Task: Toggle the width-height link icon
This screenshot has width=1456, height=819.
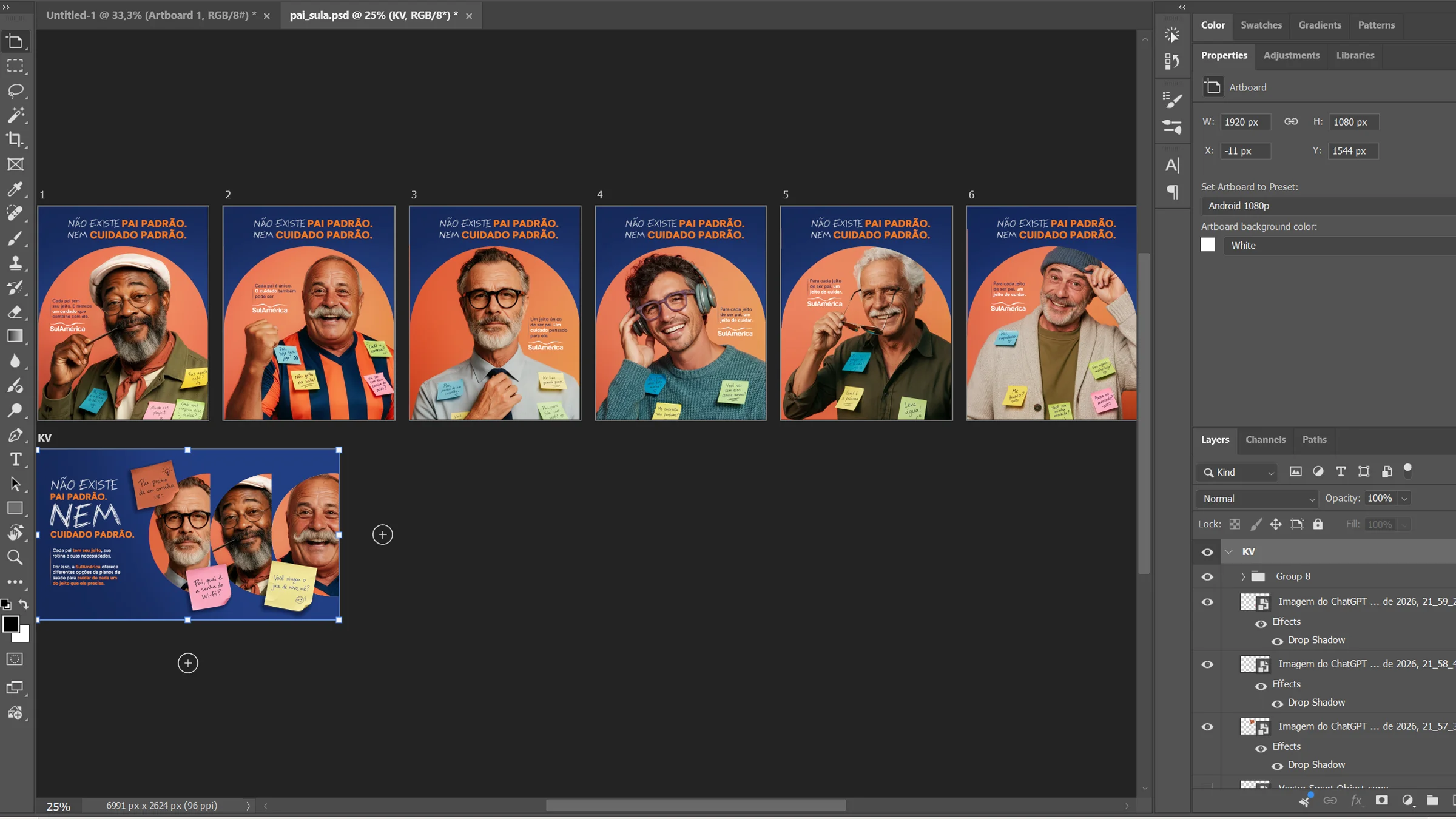Action: point(1291,122)
